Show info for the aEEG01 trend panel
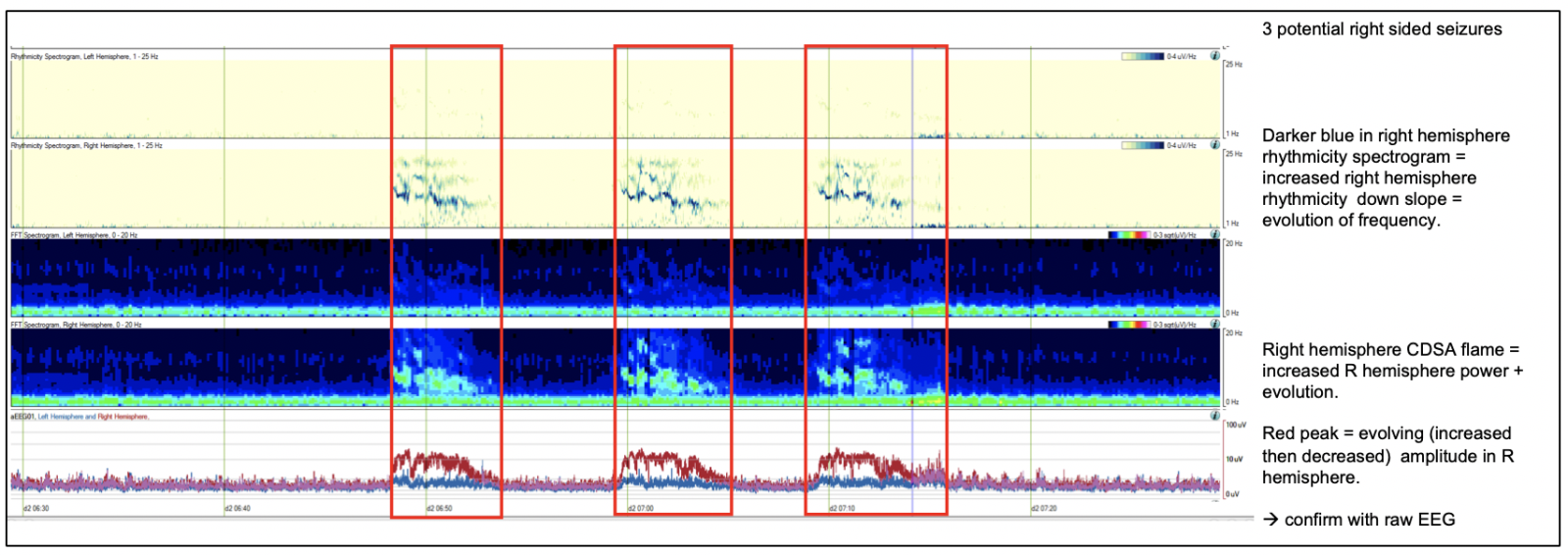Screen dimensions: 1568x555 (1215, 416)
